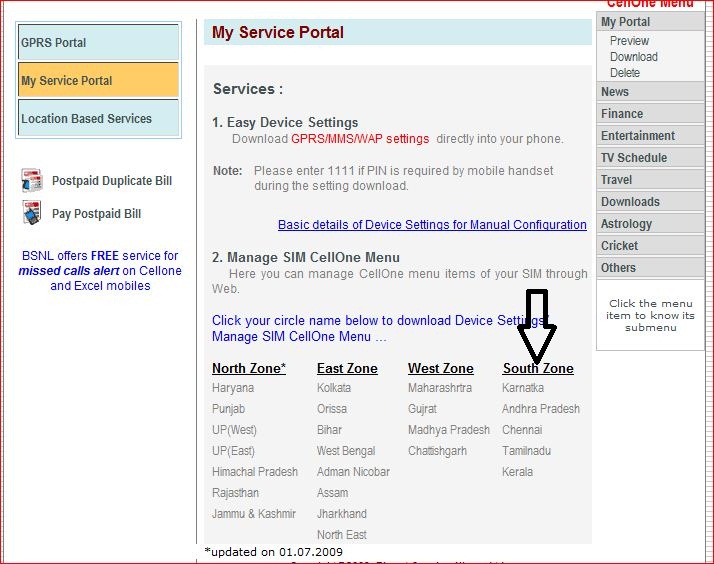Open Location Based Services tab

pos(98,118)
